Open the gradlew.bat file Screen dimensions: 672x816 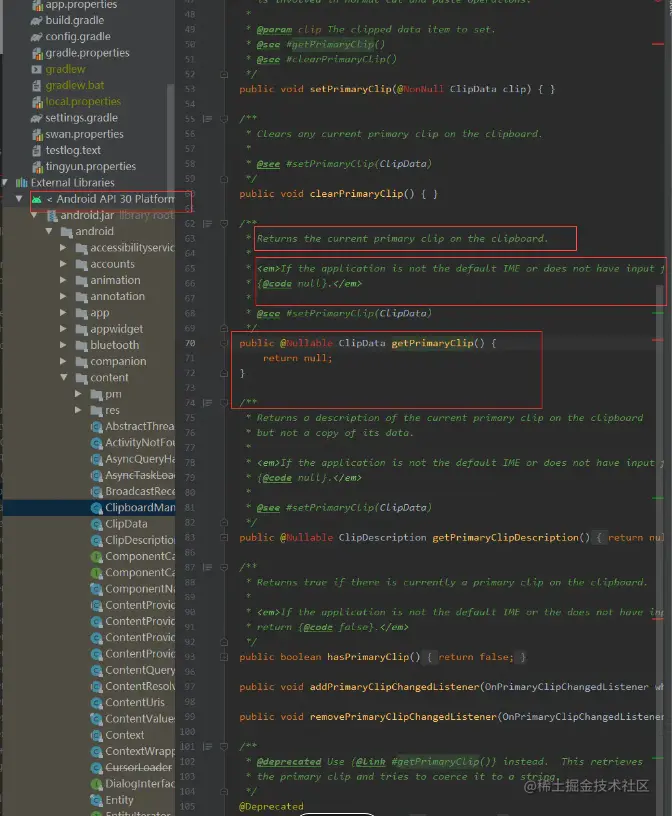click(x=74, y=85)
